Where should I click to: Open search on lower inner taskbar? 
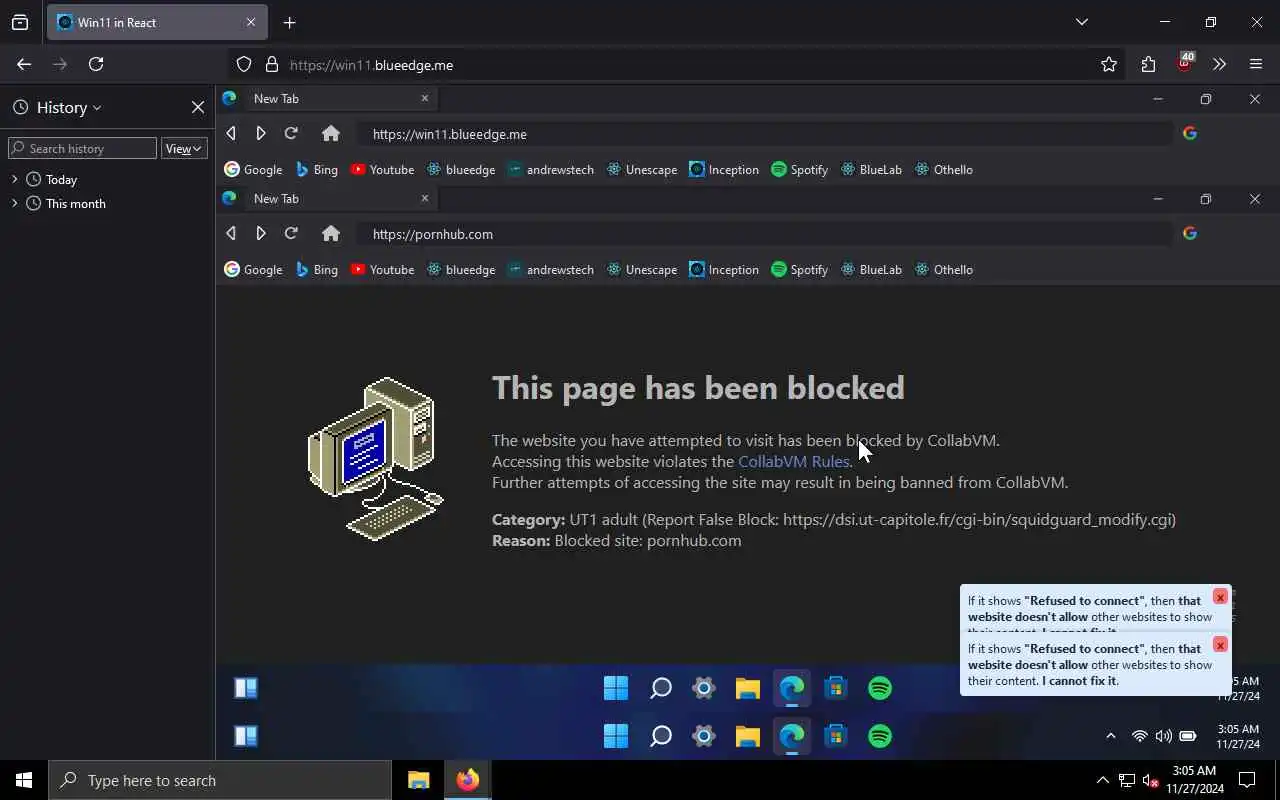point(660,736)
